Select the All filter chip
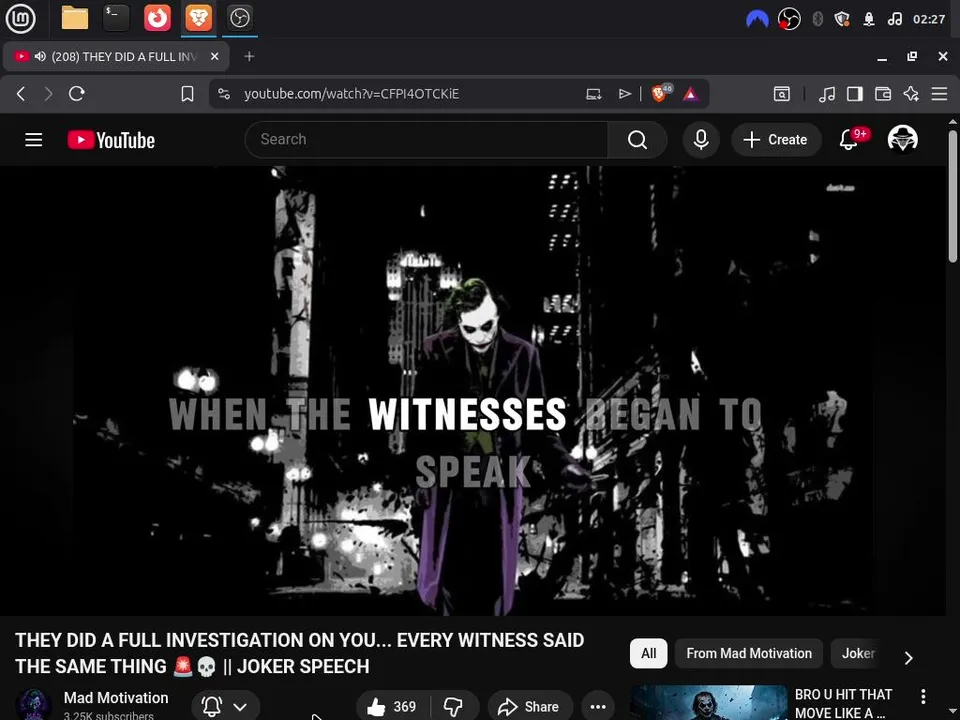Image resolution: width=960 pixels, height=720 pixels. click(648, 653)
